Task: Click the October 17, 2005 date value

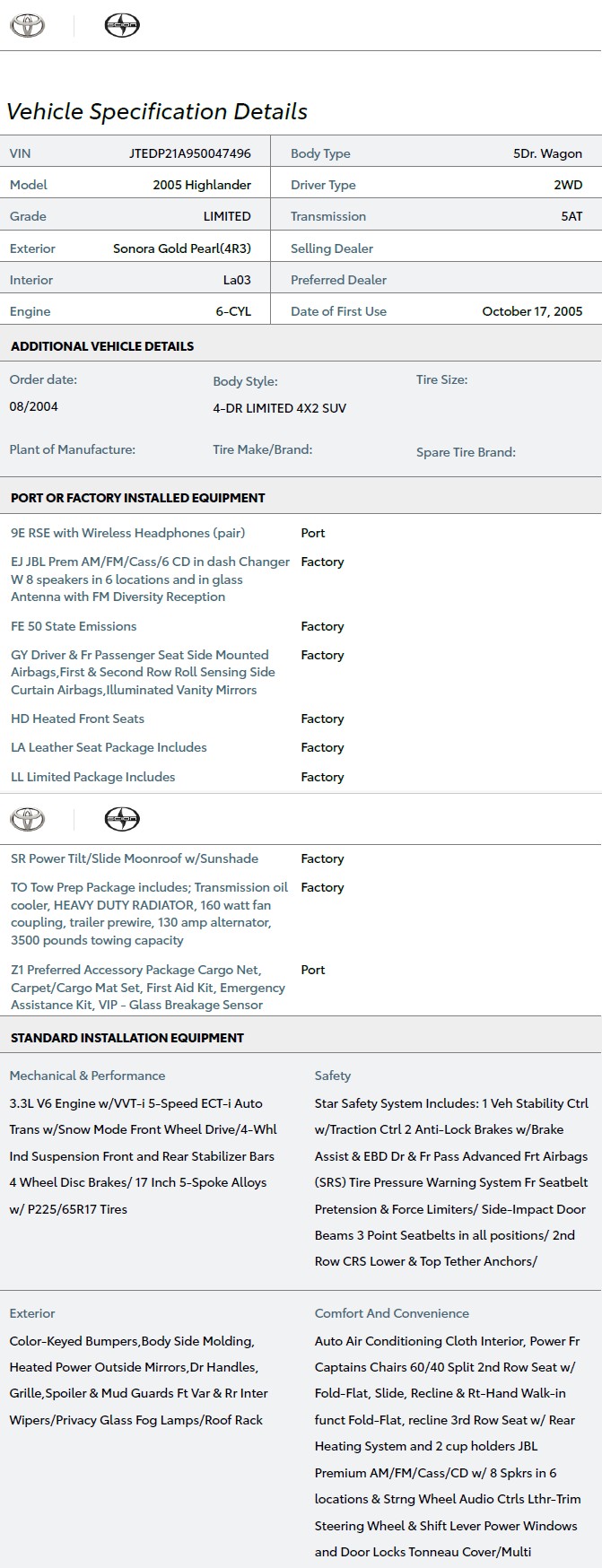Action: pos(532,311)
